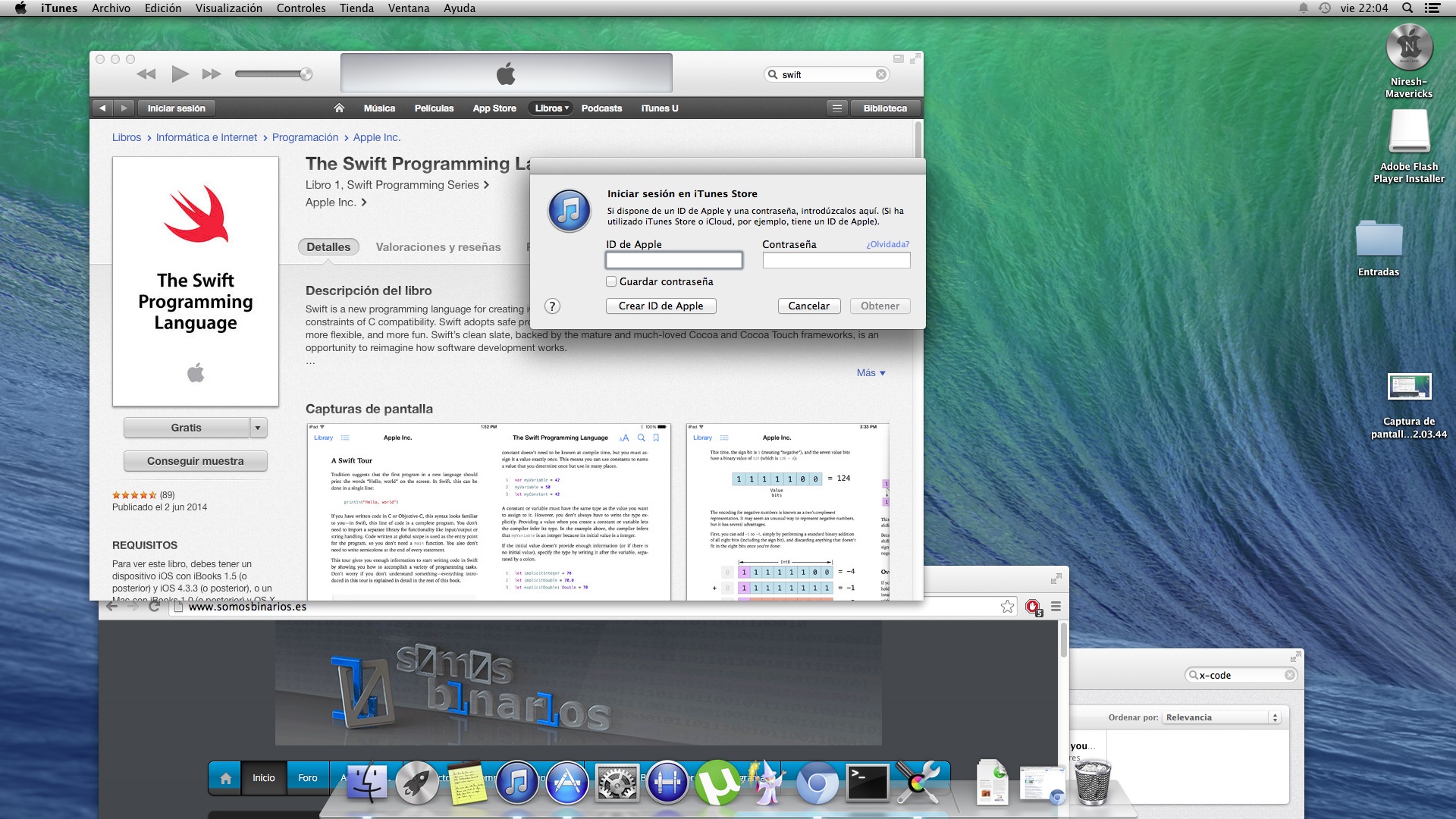1456x819 pixels.
Task: Open the Visualización menu
Action: click(x=229, y=8)
